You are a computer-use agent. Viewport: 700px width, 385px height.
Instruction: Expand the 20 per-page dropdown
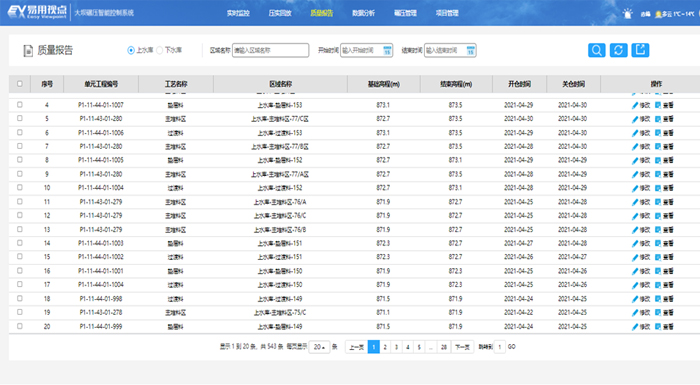pyautogui.click(x=319, y=347)
